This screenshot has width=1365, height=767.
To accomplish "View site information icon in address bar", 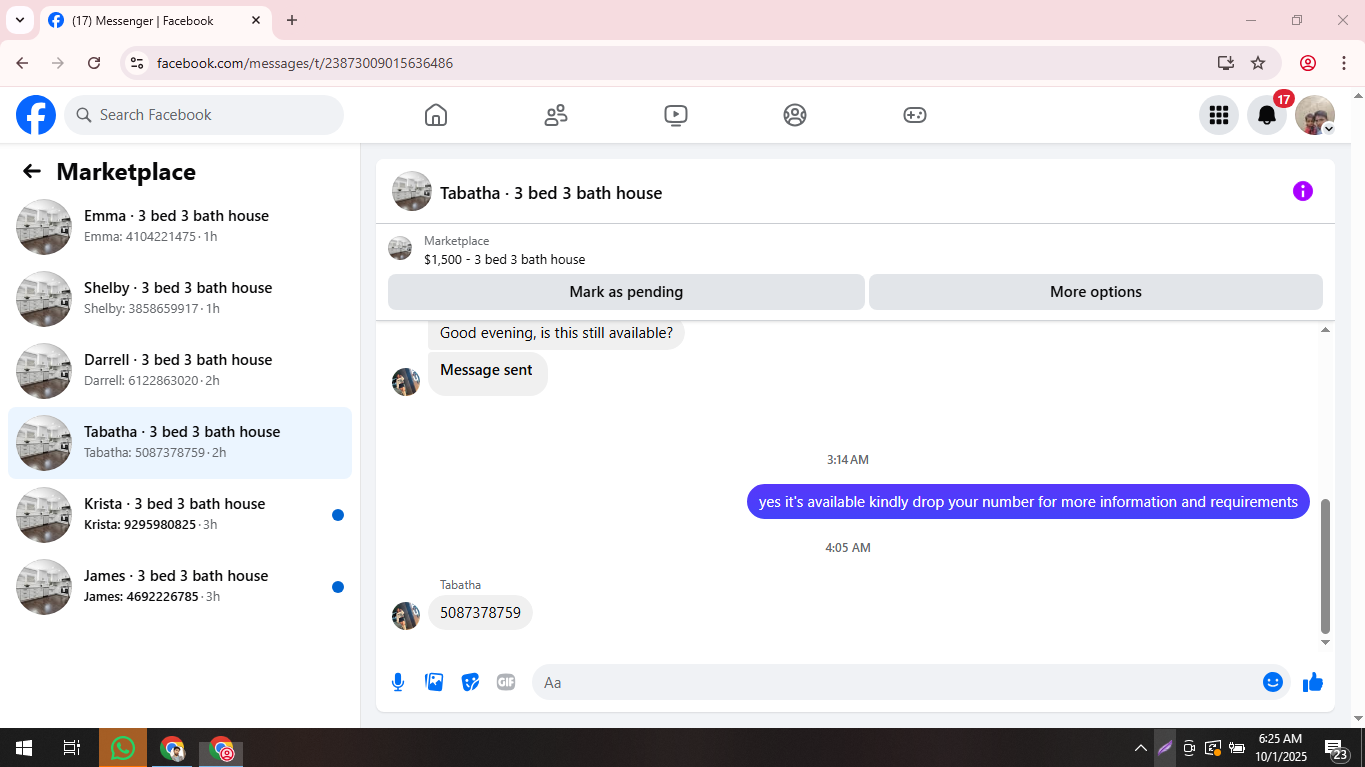I will [x=138, y=63].
